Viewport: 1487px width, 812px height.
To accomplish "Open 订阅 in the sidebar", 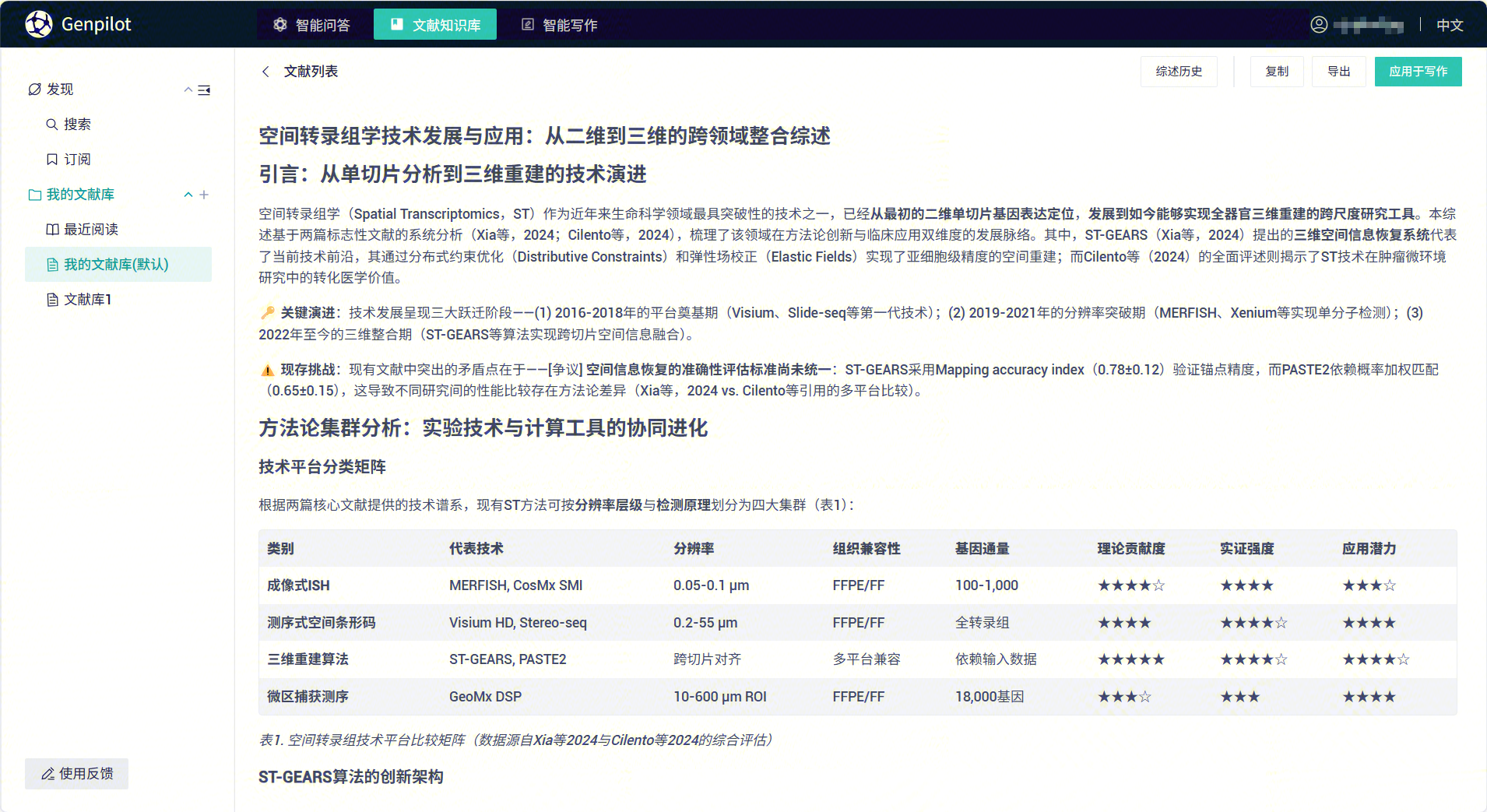I will pyautogui.click(x=77, y=160).
